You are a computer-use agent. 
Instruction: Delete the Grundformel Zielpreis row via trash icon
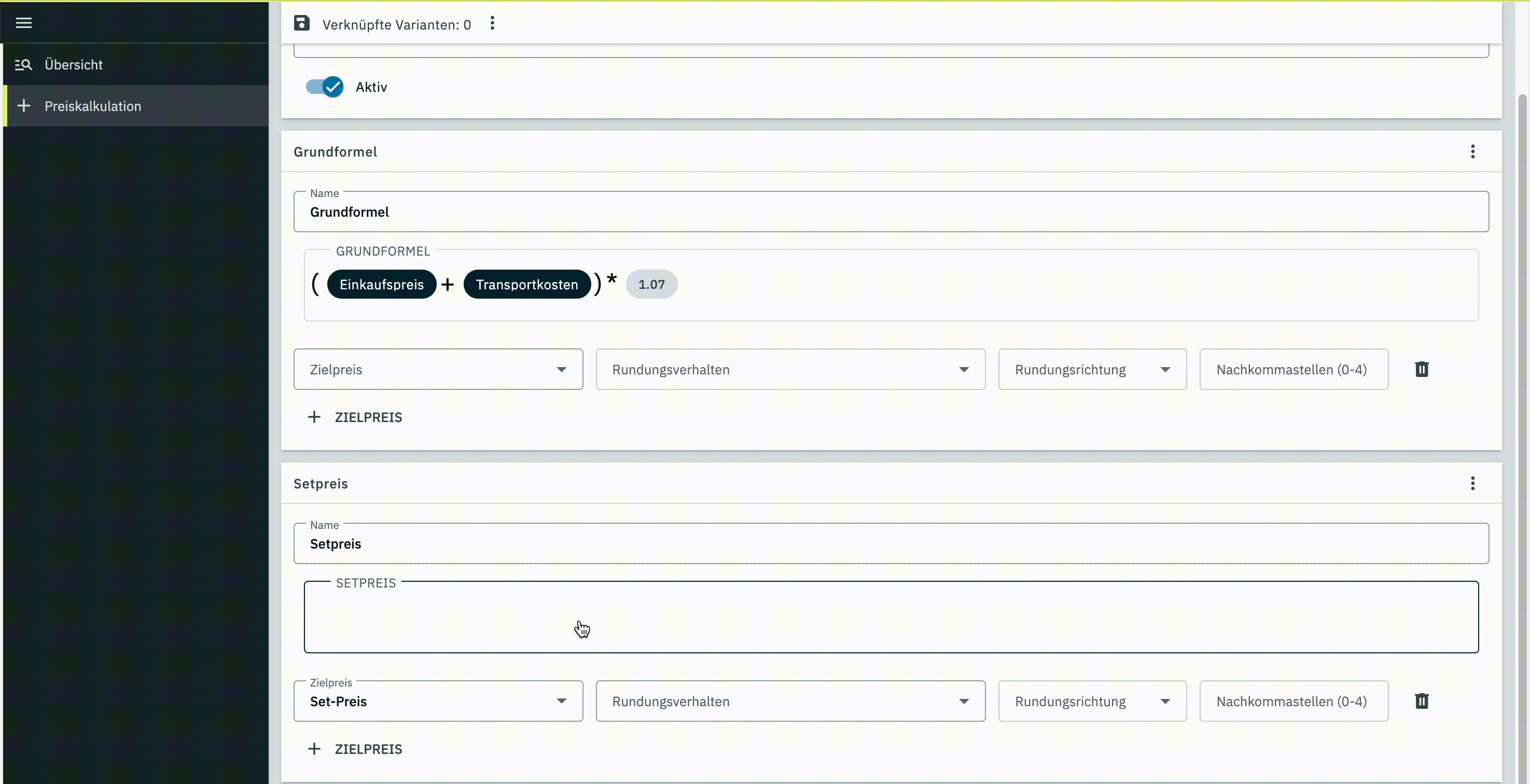point(1421,369)
